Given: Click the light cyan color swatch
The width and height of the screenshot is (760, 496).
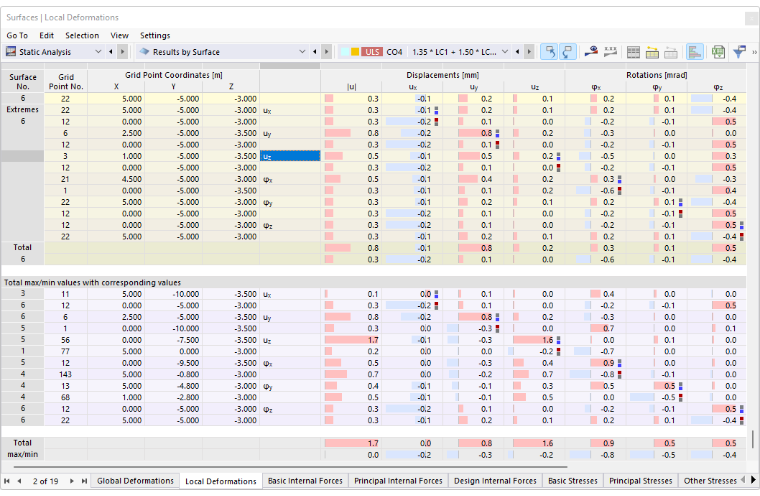Looking at the screenshot, I should [345, 52].
